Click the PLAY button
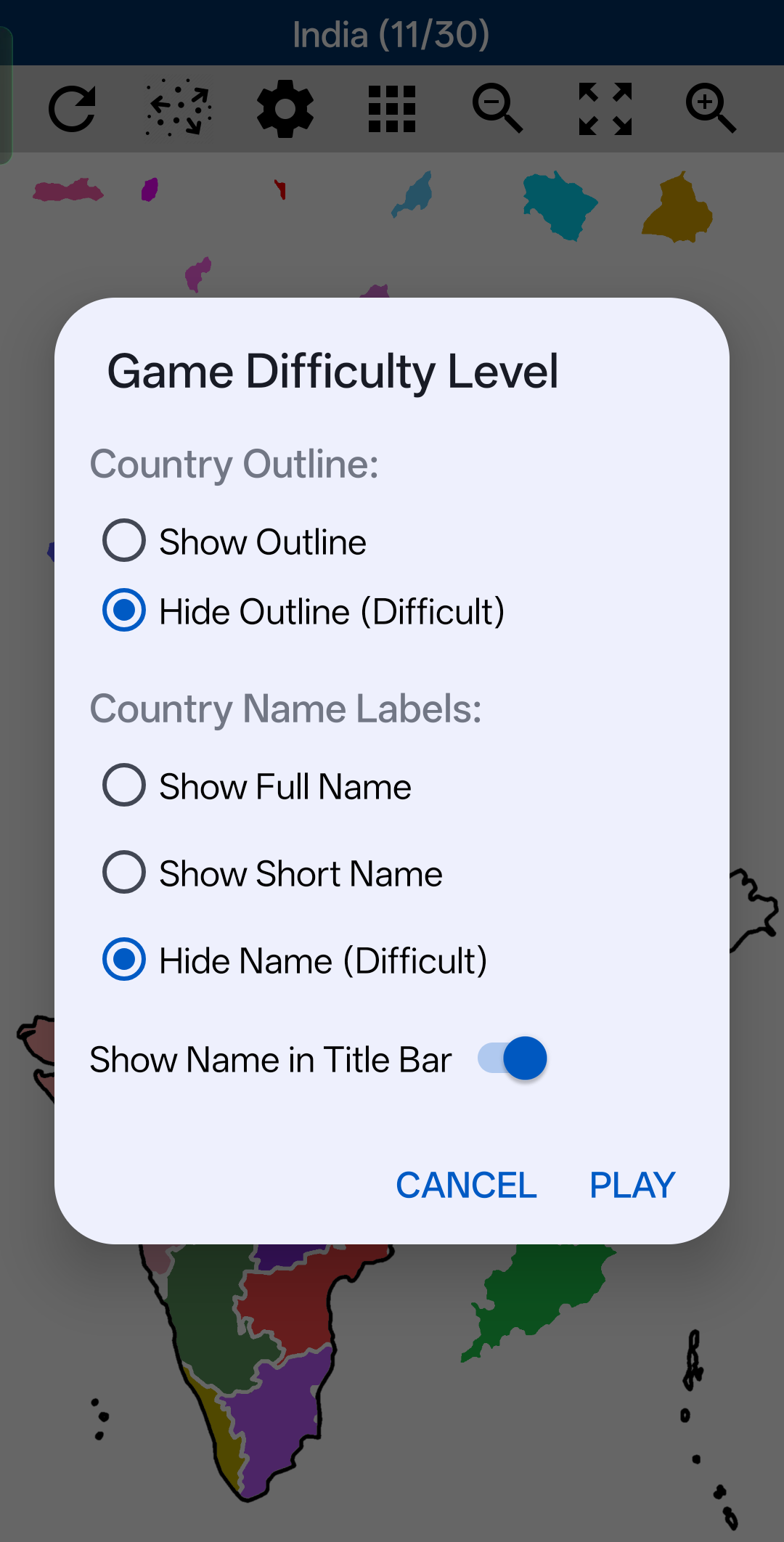Viewport: 784px width, 1542px height. point(632,1186)
